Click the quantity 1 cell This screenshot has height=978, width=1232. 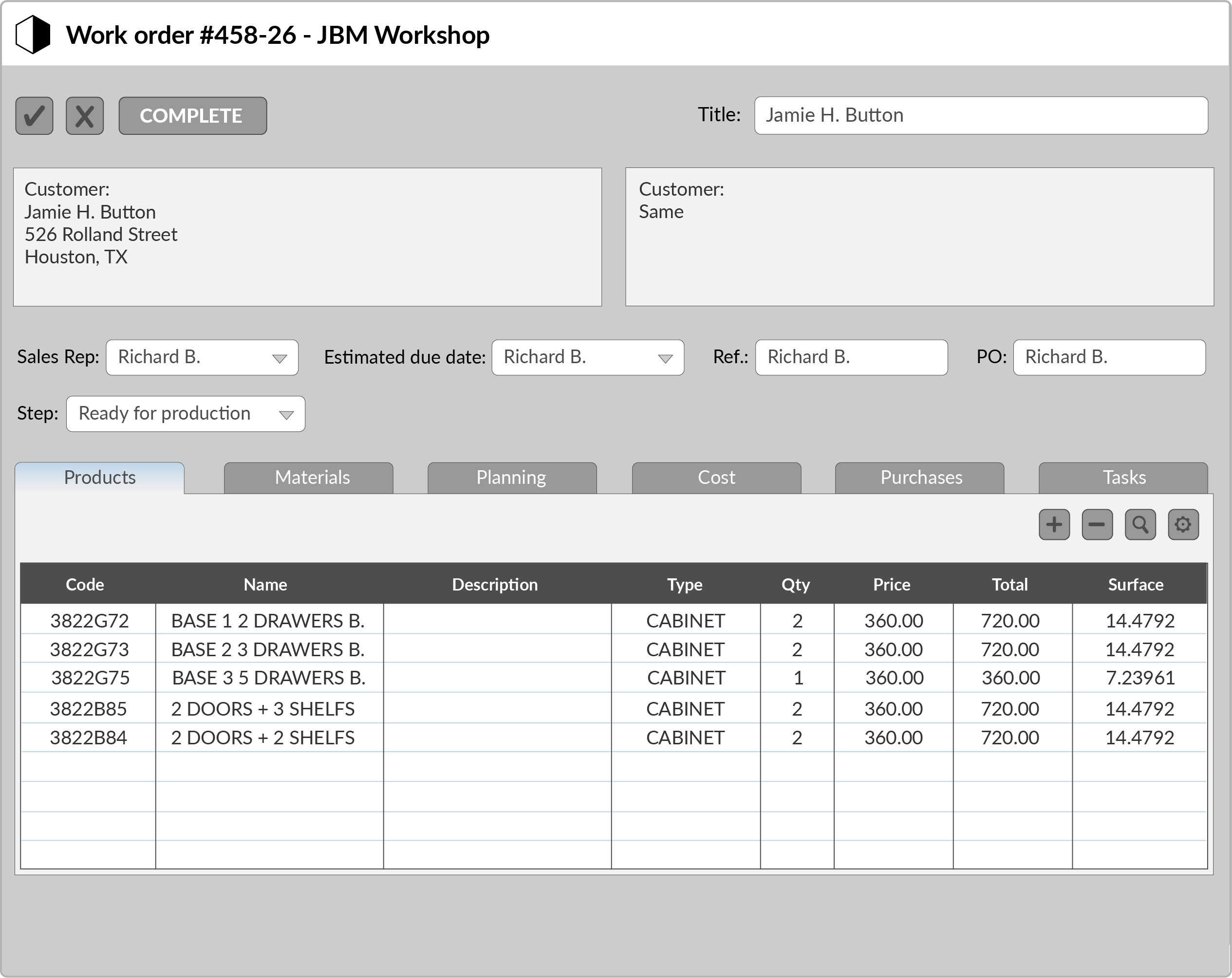[798, 678]
